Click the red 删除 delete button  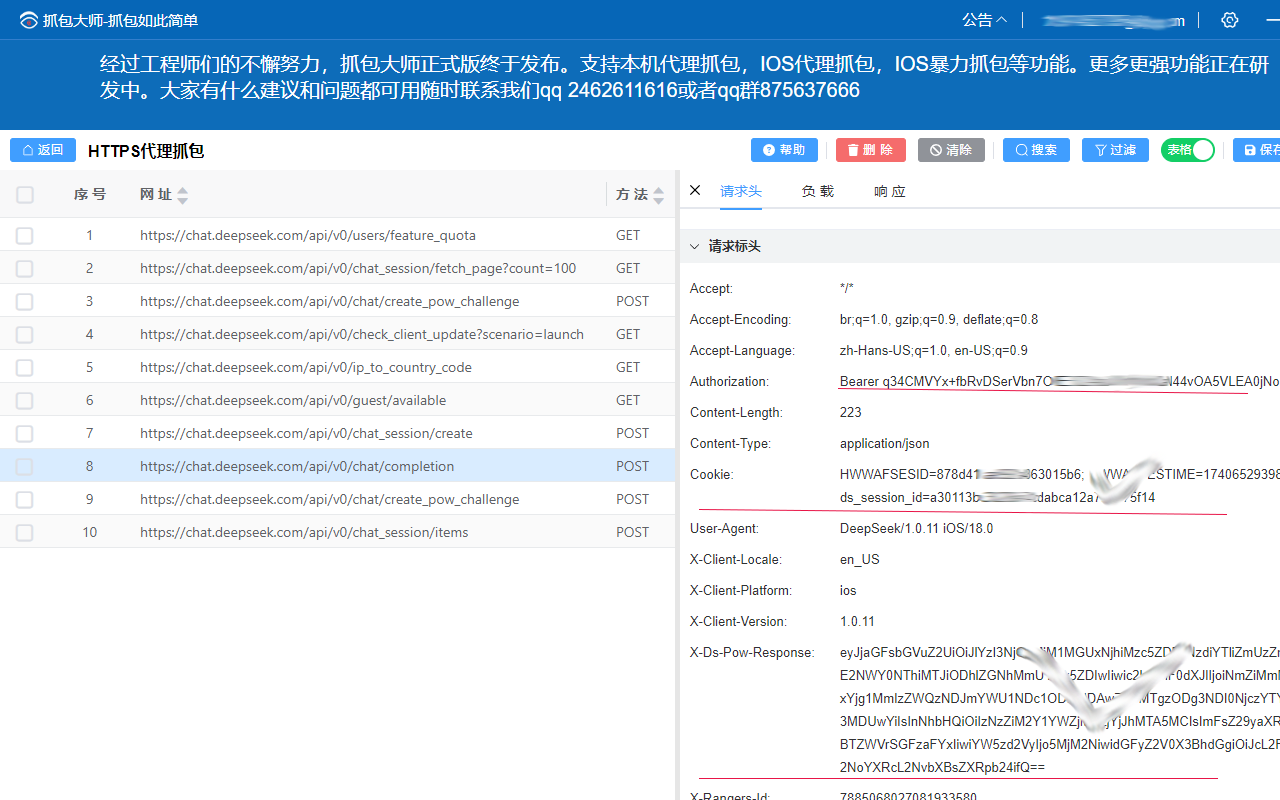pyautogui.click(x=870, y=150)
